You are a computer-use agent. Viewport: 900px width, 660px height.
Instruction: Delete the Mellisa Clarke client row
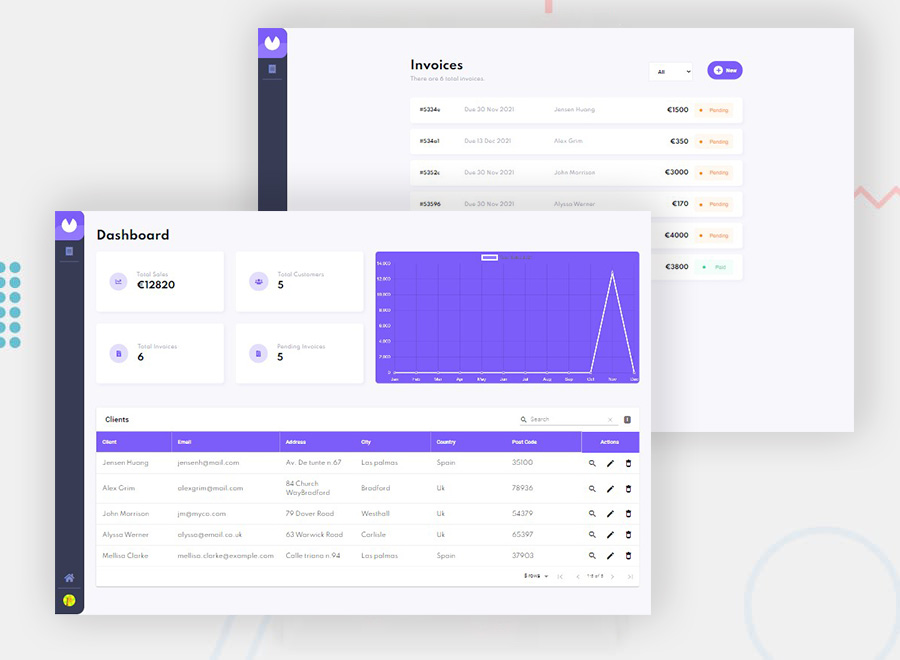pyautogui.click(x=629, y=556)
